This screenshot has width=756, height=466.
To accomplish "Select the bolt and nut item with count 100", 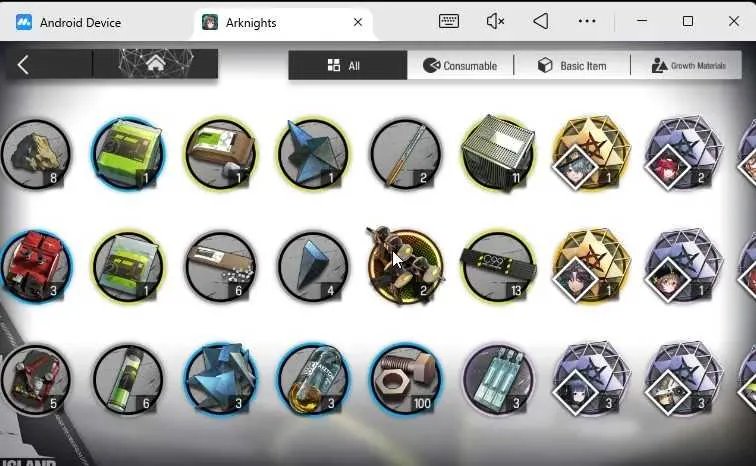I will coord(406,379).
